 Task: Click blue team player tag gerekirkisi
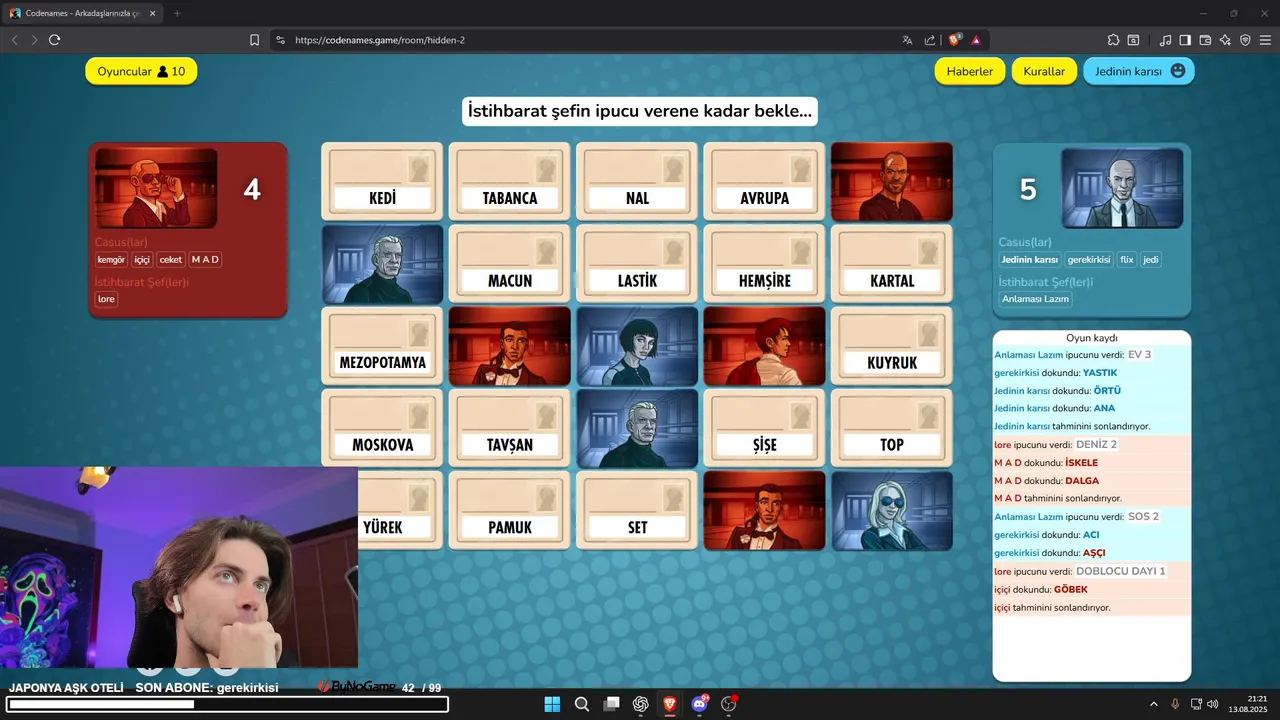pyautogui.click(x=1088, y=260)
